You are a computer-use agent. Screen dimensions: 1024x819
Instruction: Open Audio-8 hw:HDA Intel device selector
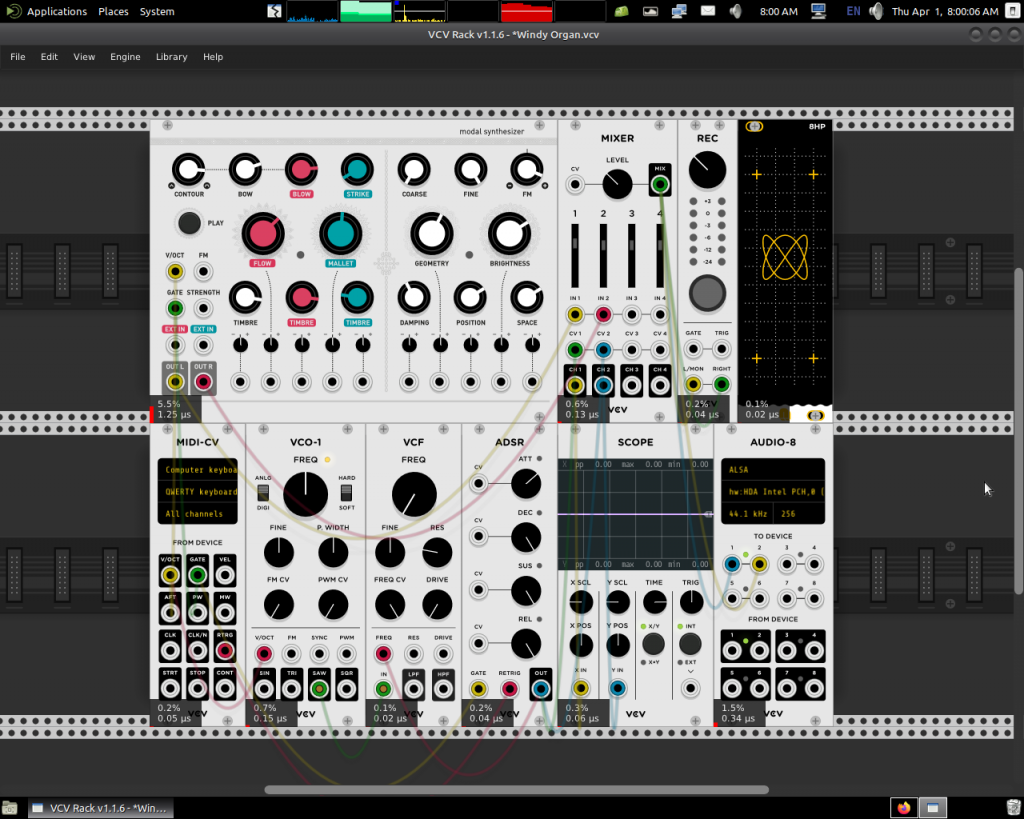(773, 492)
